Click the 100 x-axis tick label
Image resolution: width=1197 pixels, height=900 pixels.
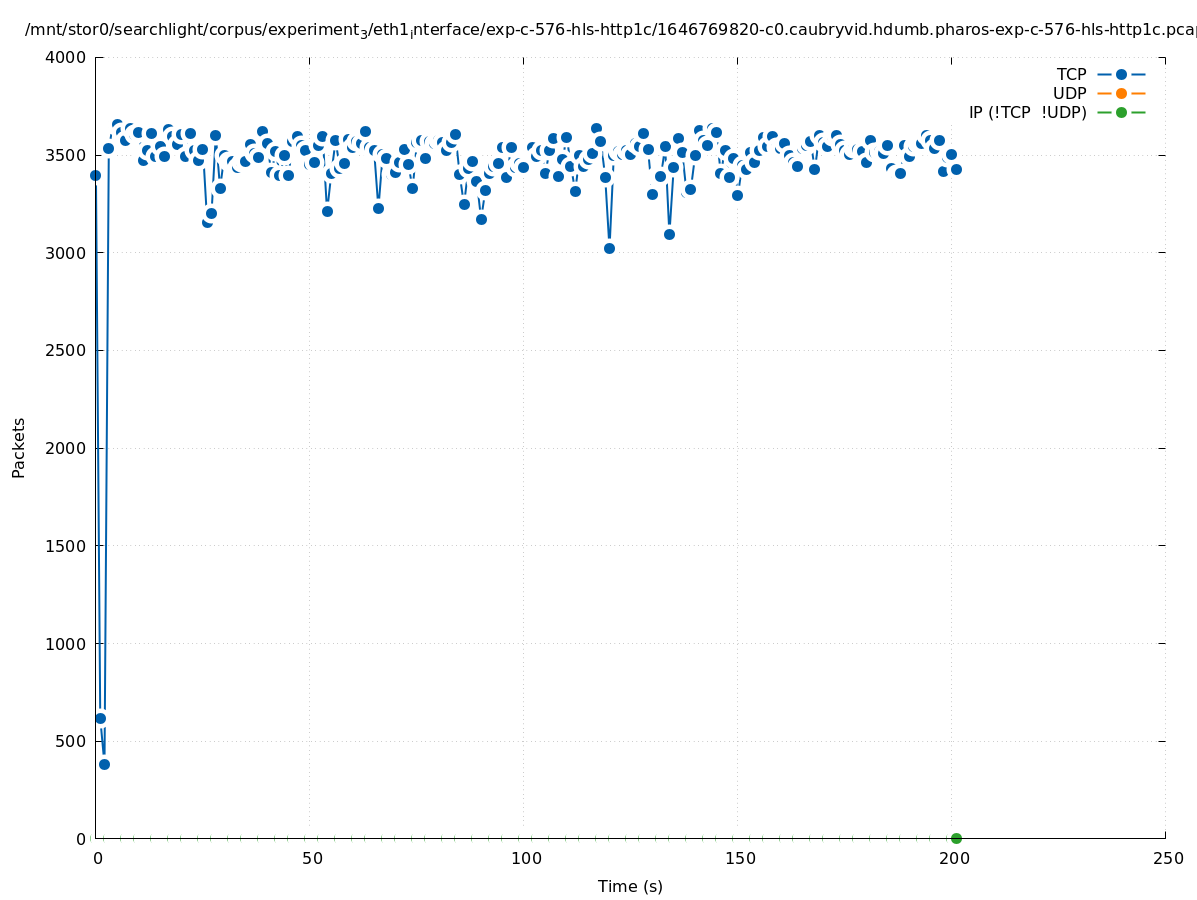coord(526,858)
